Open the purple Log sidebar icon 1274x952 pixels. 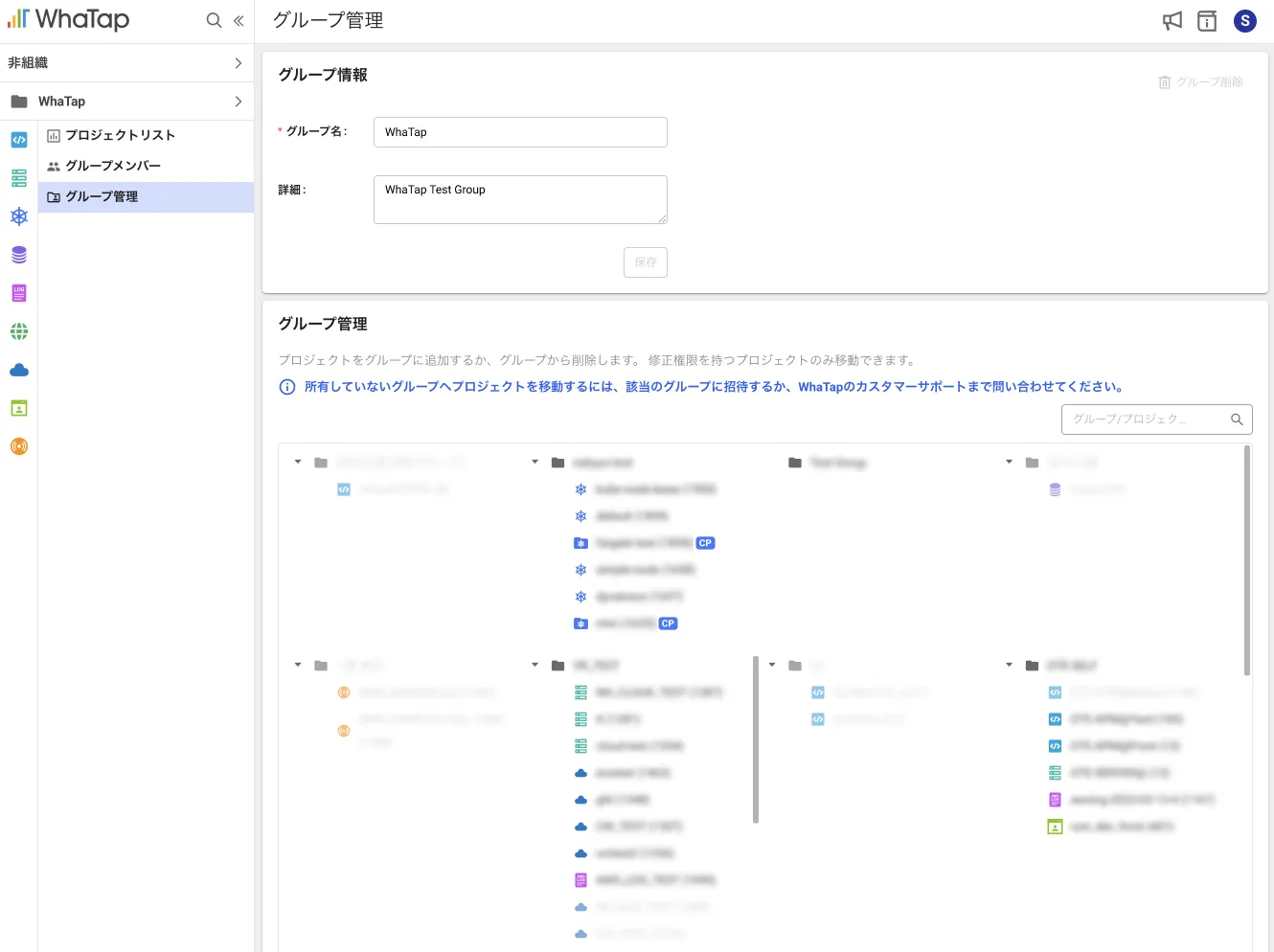tap(19, 293)
